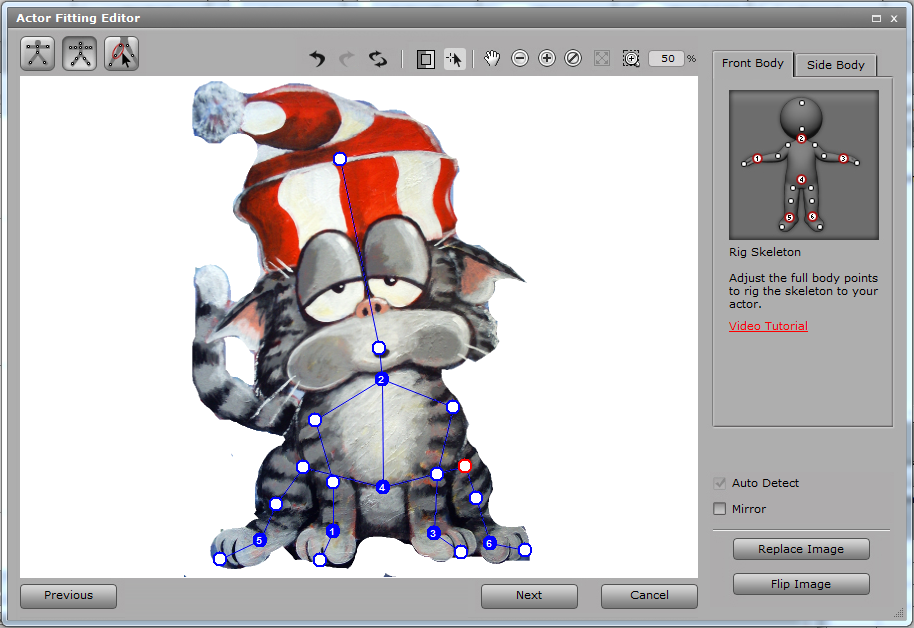The image size is (914, 628).
Task: Click marker 2 on the reference dummy neck
Action: coord(801,139)
